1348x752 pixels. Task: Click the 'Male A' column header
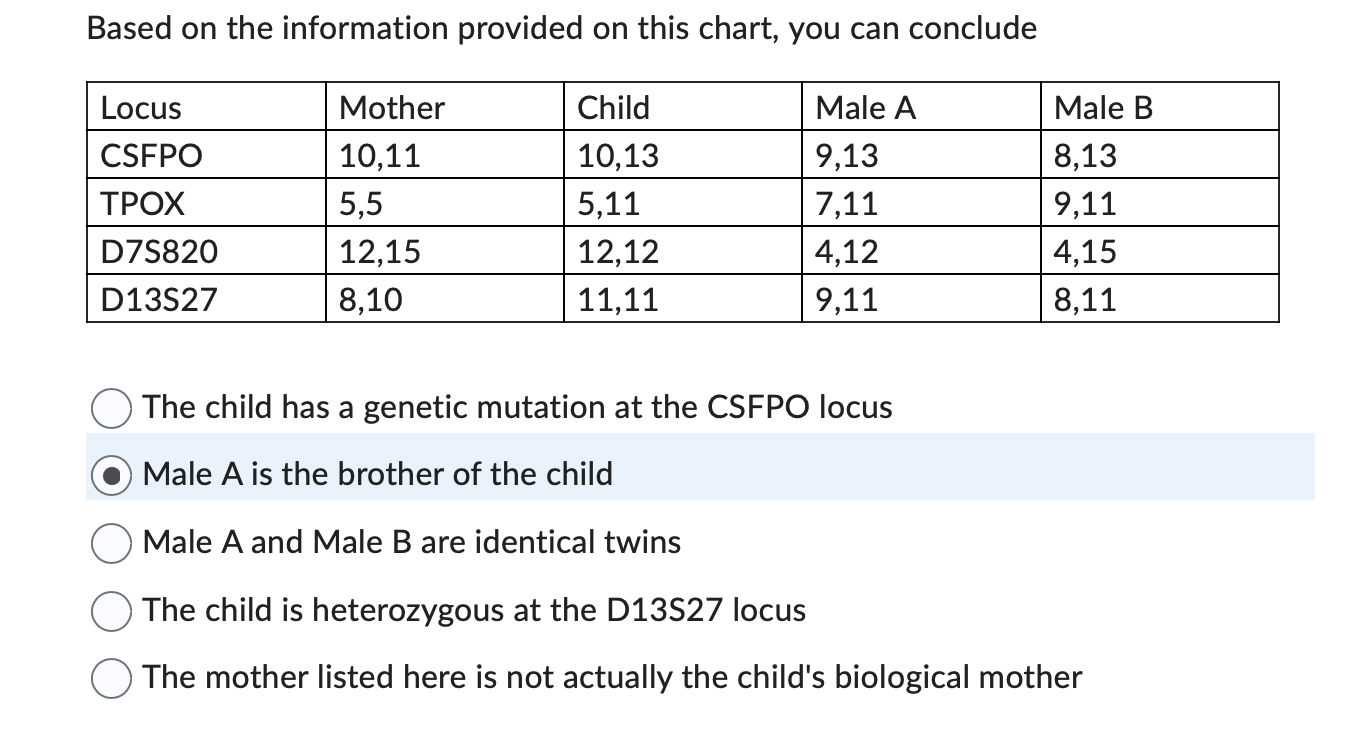[x=864, y=107]
